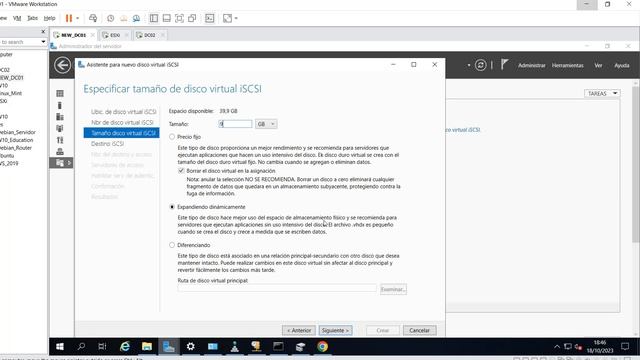The height and width of the screenshot is (360, 640).
Task: Open the Ayuda menu in Server Manager
Action: [x=622, y=65]
